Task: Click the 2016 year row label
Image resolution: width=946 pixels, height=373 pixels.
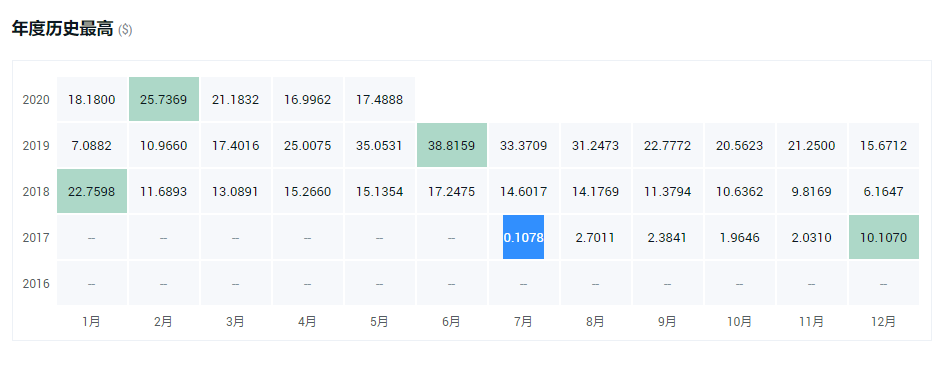Action: pyautogui.click(x=36, y=284)
